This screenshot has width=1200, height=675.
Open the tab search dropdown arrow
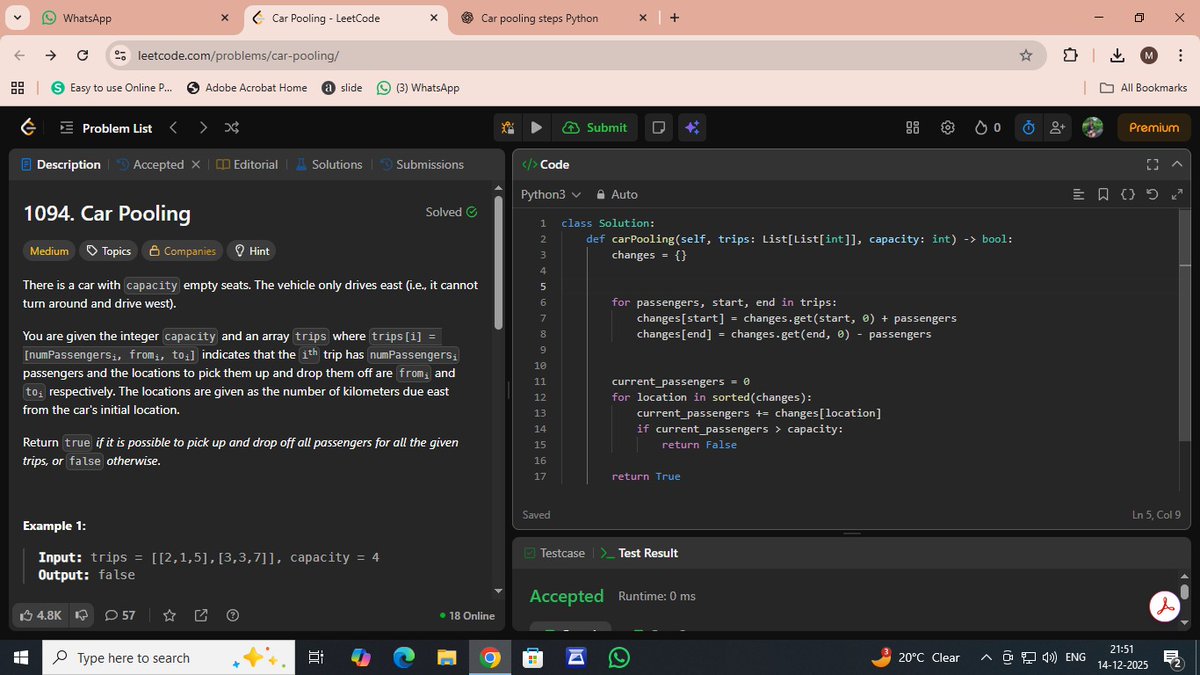[17, 18]
